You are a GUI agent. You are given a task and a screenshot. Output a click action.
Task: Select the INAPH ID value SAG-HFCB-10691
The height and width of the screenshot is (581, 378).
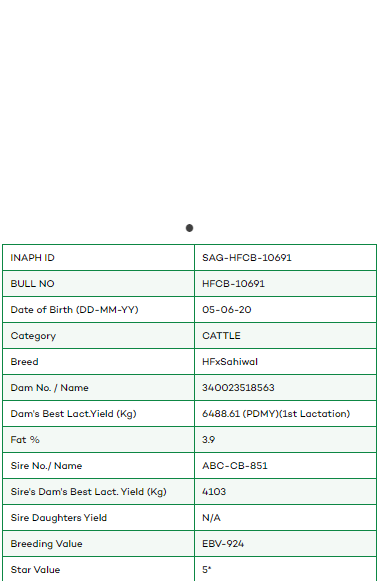(x=247, y=258)
